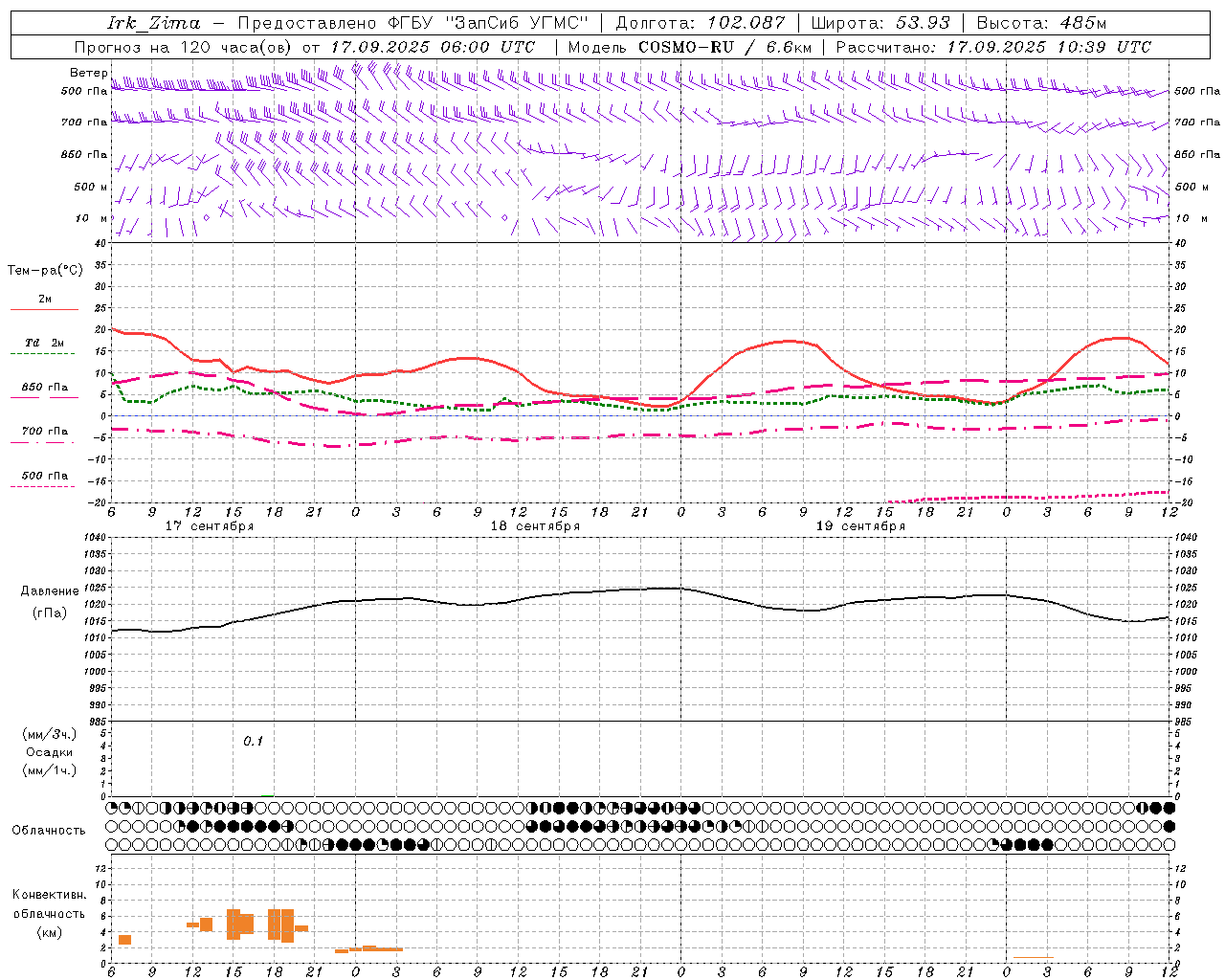
Task: Click the Рассчитано 17.09.2025 10:39 UTC timestamp
Action: click(993, 47)
